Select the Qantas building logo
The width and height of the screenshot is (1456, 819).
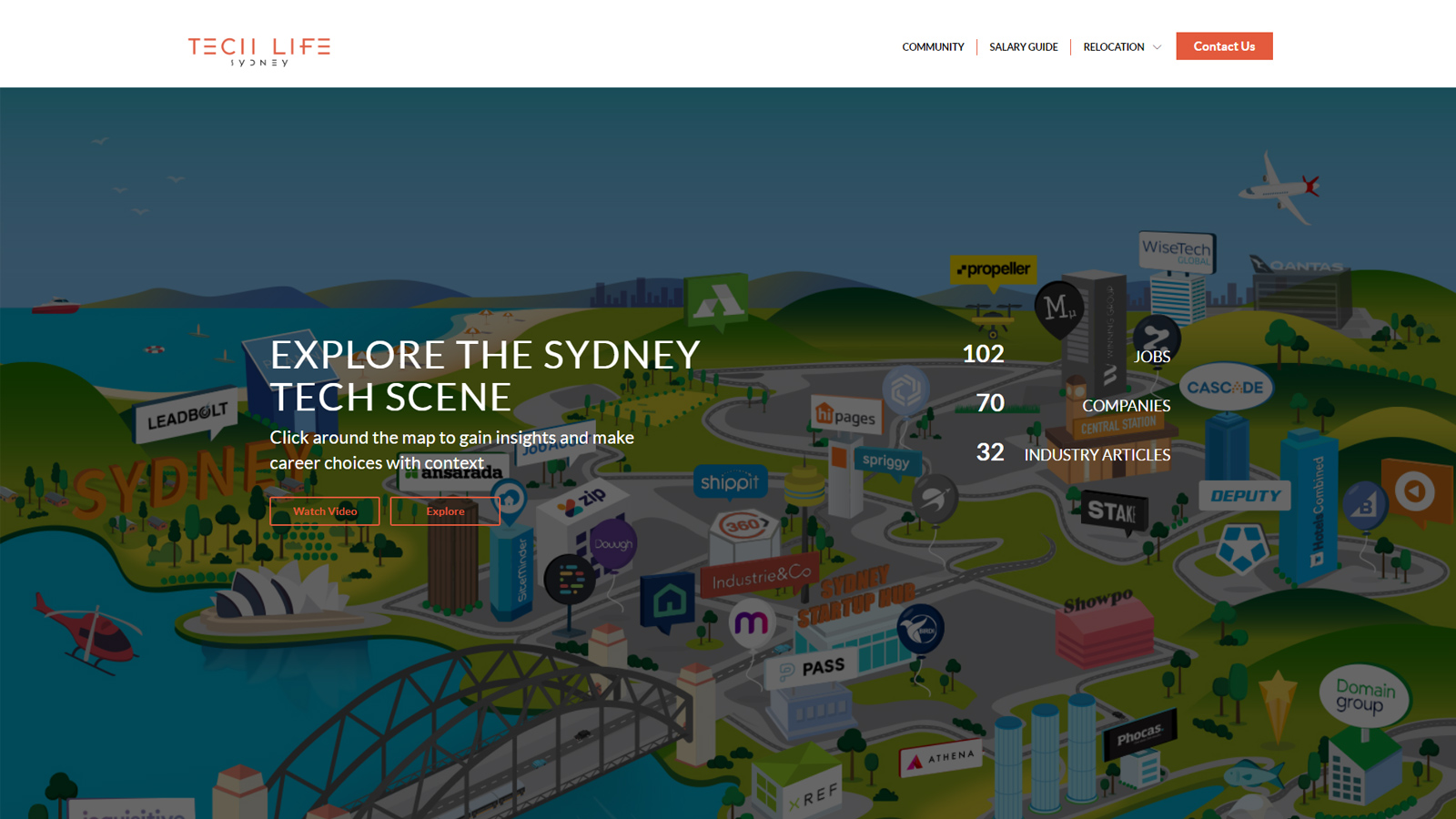coord(1299,266)
